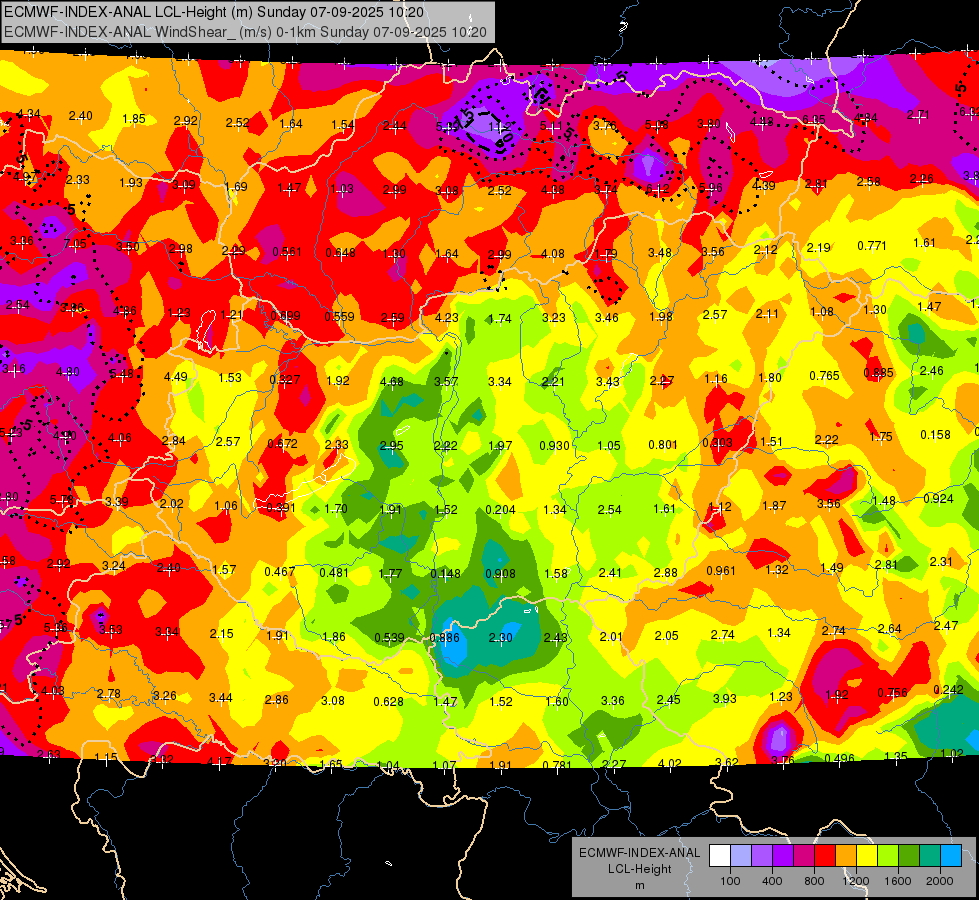The width and height of the screenshot is (979, 900).
Task: Click the wind shear value 0.771
Action: coord(872,245)
